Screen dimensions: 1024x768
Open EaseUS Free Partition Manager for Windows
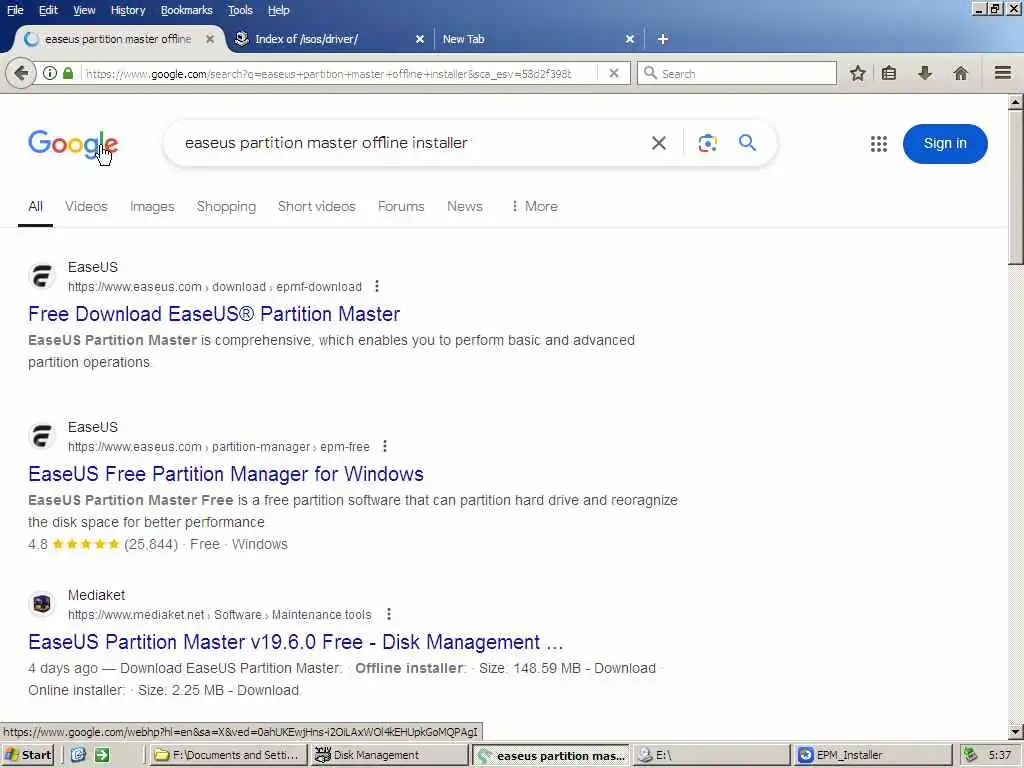point(226,474)
